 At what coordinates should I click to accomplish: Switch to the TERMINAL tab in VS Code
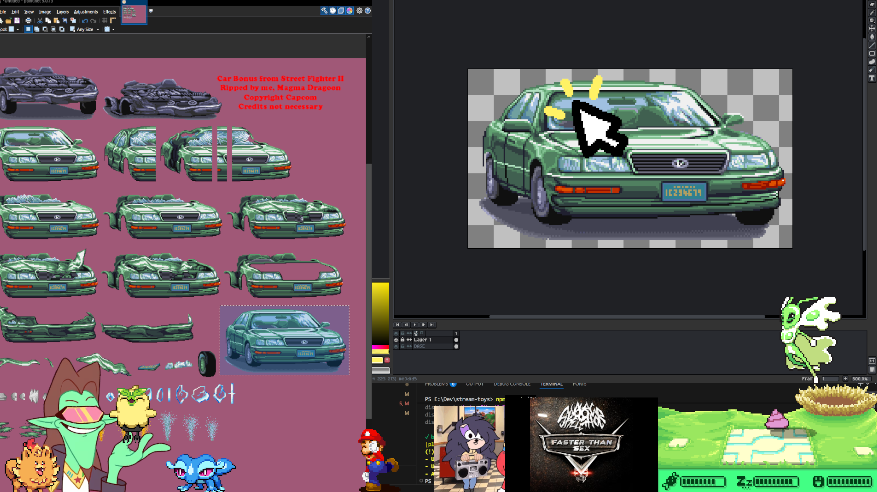click(551, 384)
